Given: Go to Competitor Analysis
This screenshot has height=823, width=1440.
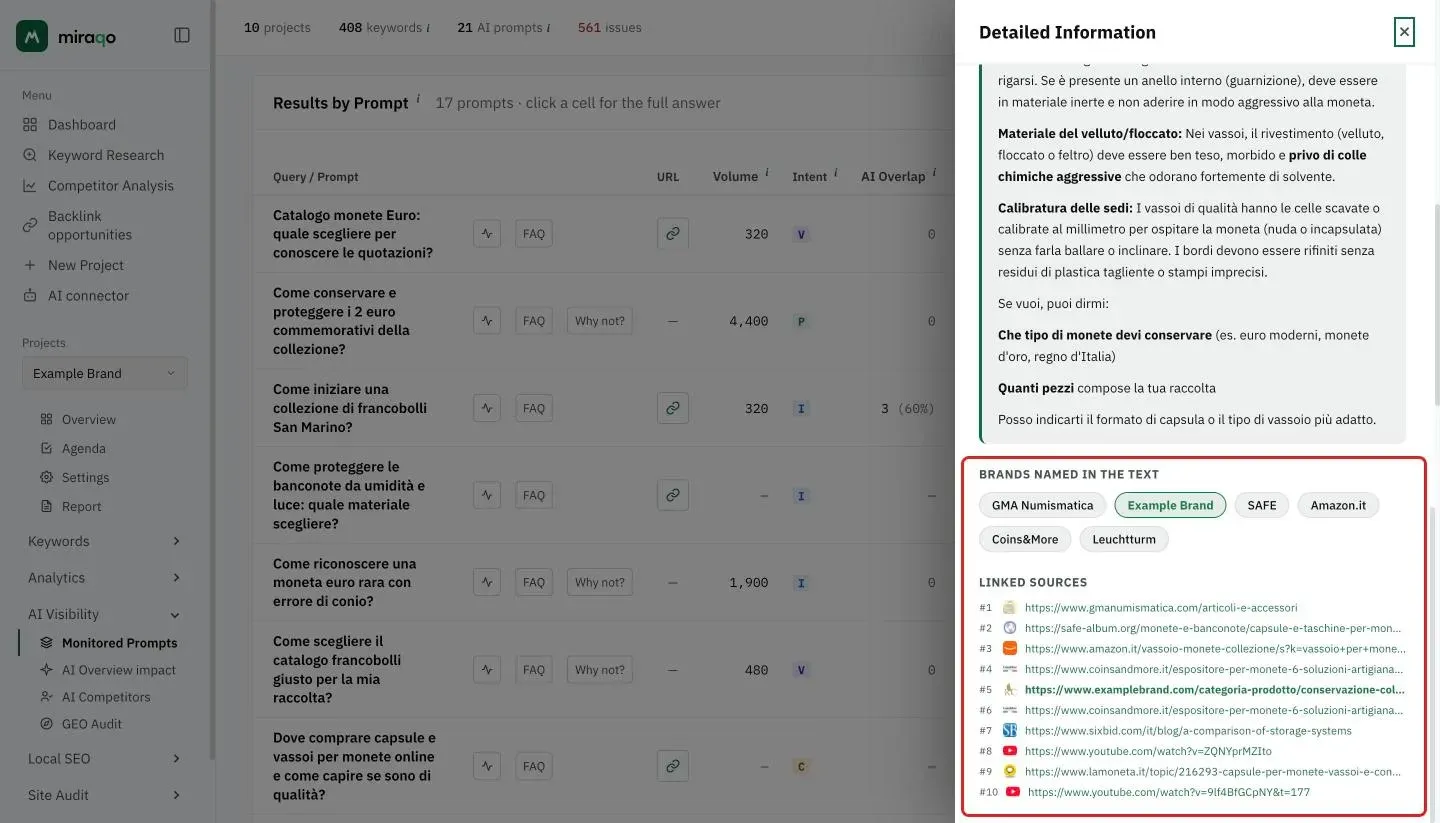Looking at the screenshot, I should pyautogui.click(x=110, y=186).
